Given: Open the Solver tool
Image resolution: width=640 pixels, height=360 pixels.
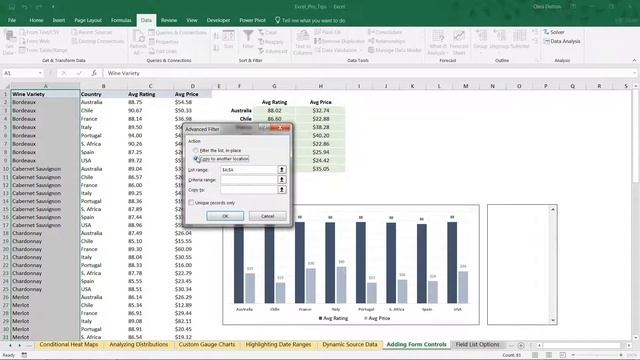Looking at the screenshot, I should 554,32.
